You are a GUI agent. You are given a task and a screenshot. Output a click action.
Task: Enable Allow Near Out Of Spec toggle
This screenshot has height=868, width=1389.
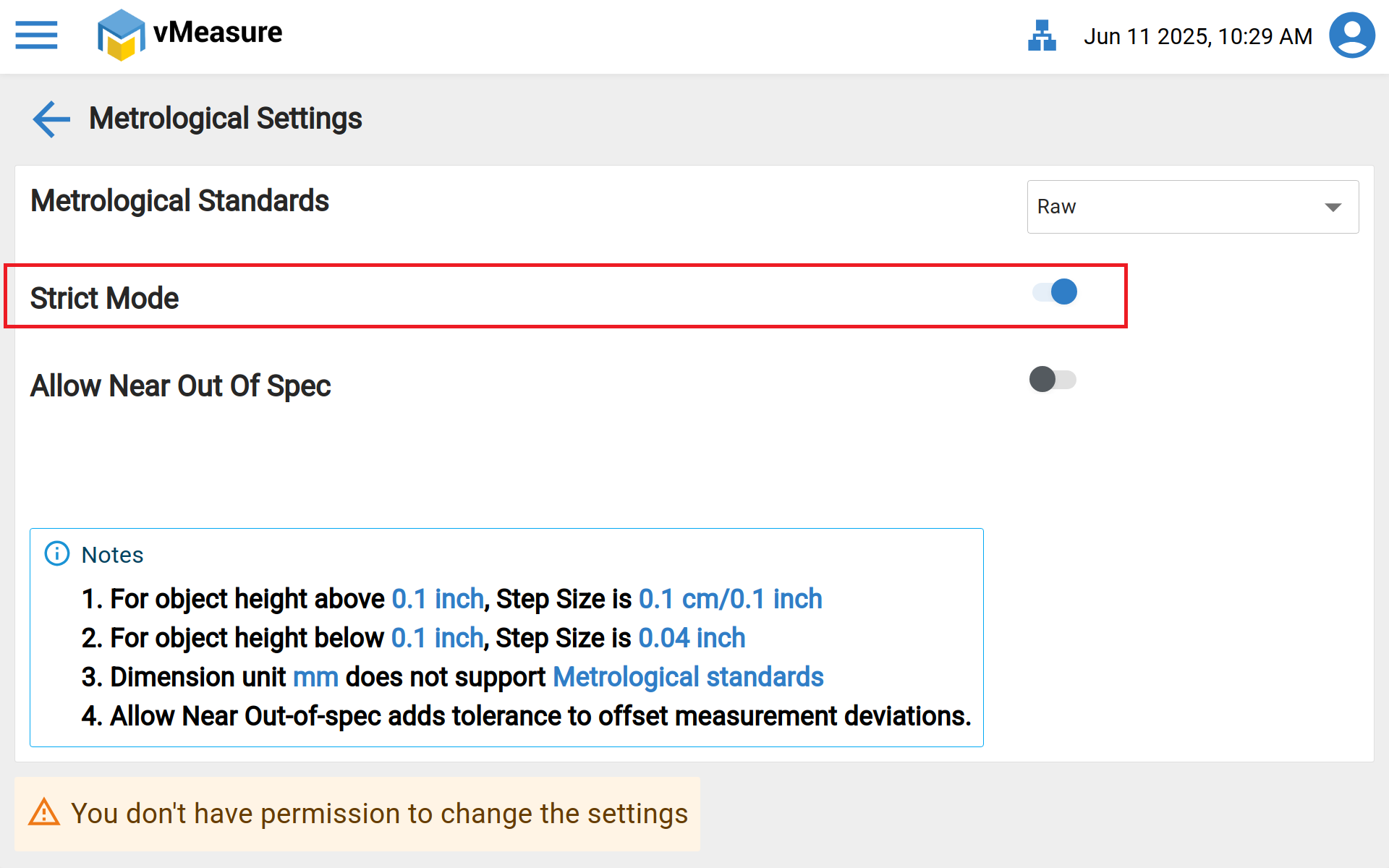1053,379
